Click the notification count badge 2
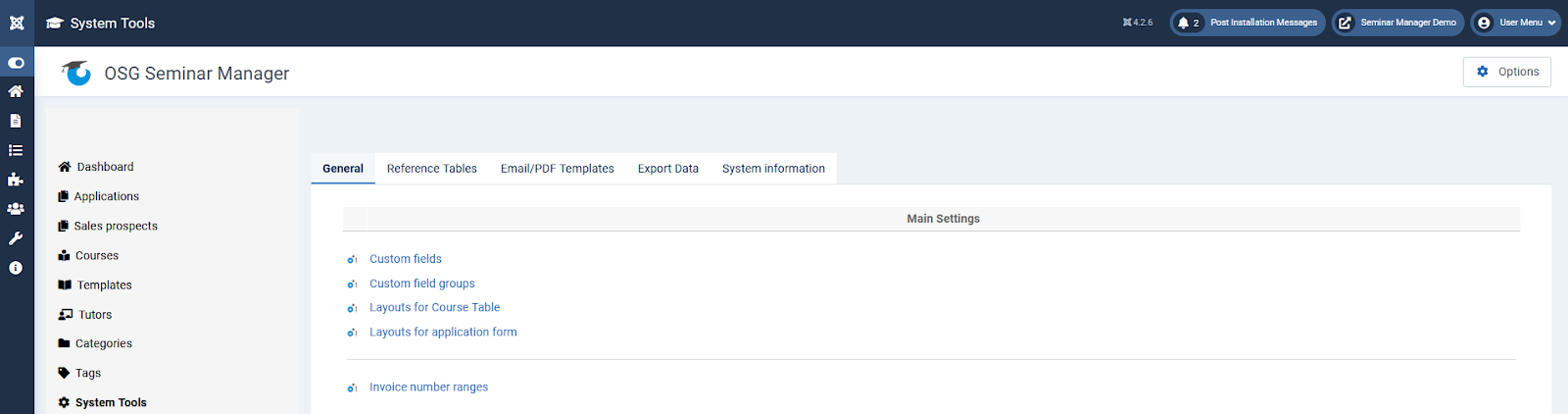1568x414 pixels. tap(1196, 23)
